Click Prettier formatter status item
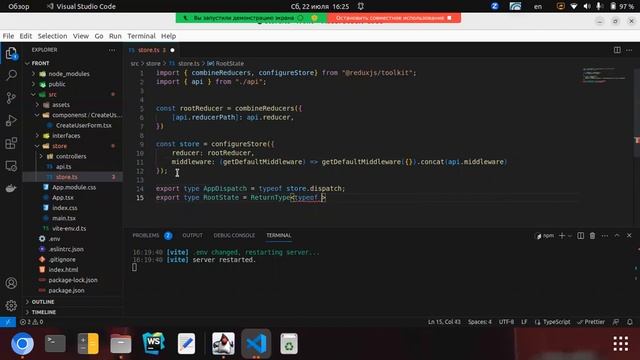Image resolution: width=640 pixels, height=360 pixels. 591,322
